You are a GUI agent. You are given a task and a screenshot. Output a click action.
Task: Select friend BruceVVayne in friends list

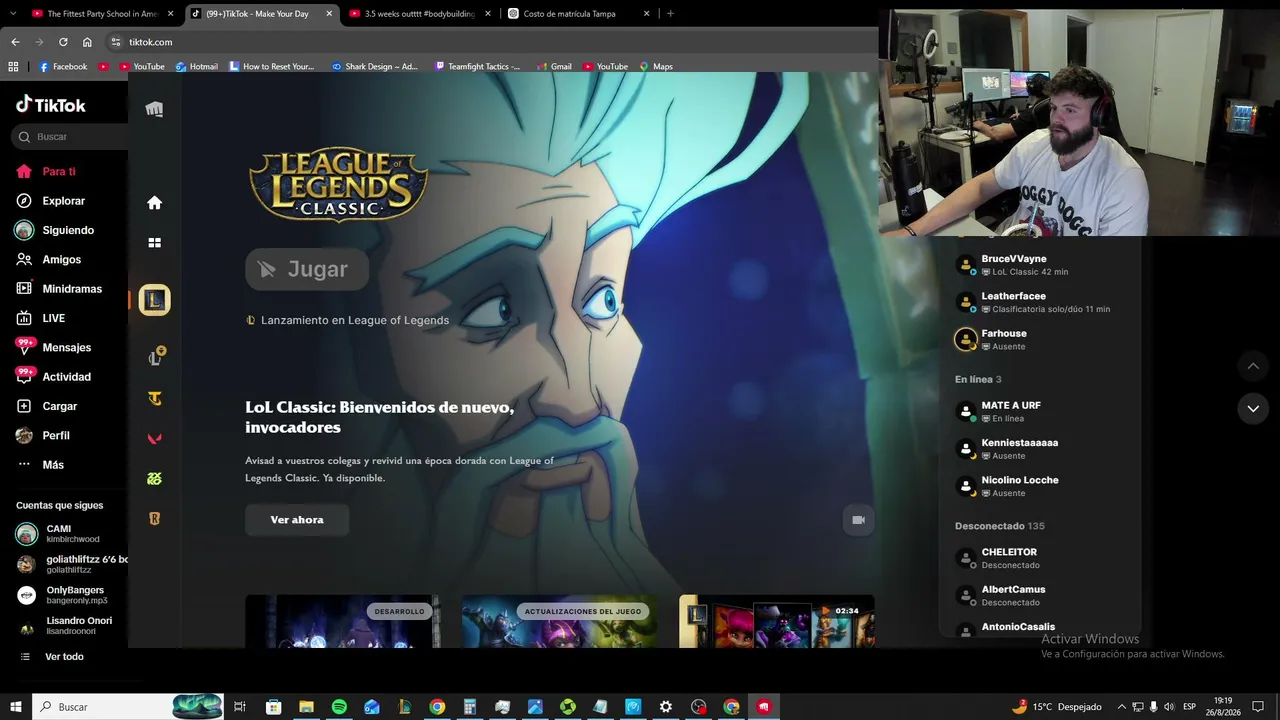tap(1040, 265)
